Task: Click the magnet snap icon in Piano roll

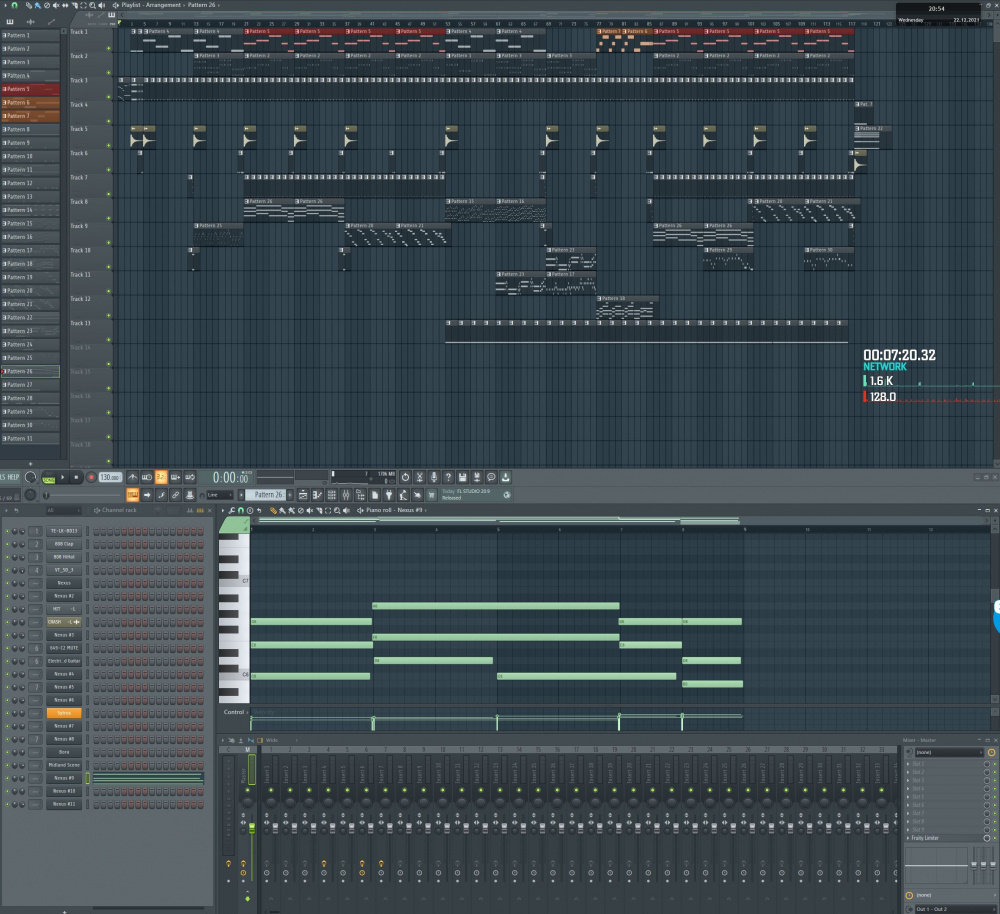Action: [x=240, y=511]
